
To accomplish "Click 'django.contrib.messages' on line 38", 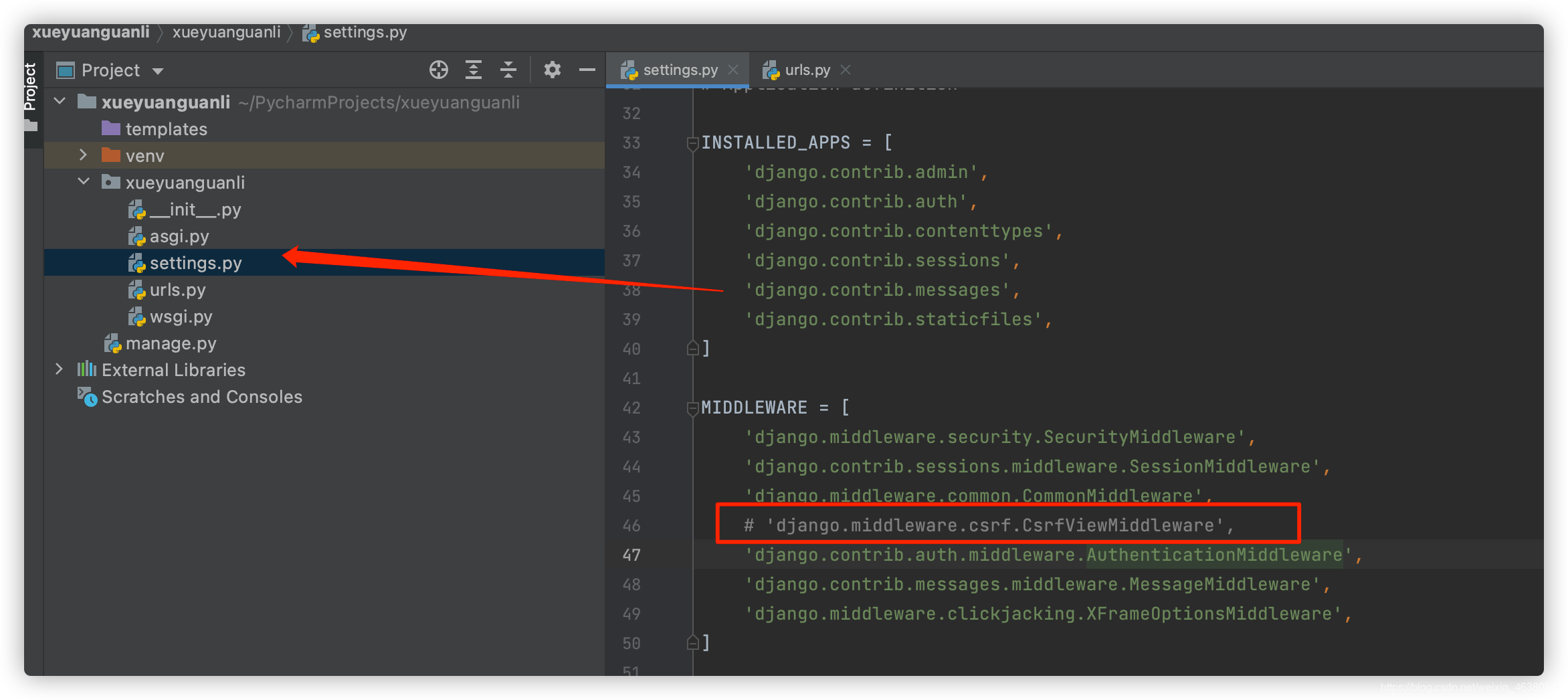I will [x=878, y=290].
